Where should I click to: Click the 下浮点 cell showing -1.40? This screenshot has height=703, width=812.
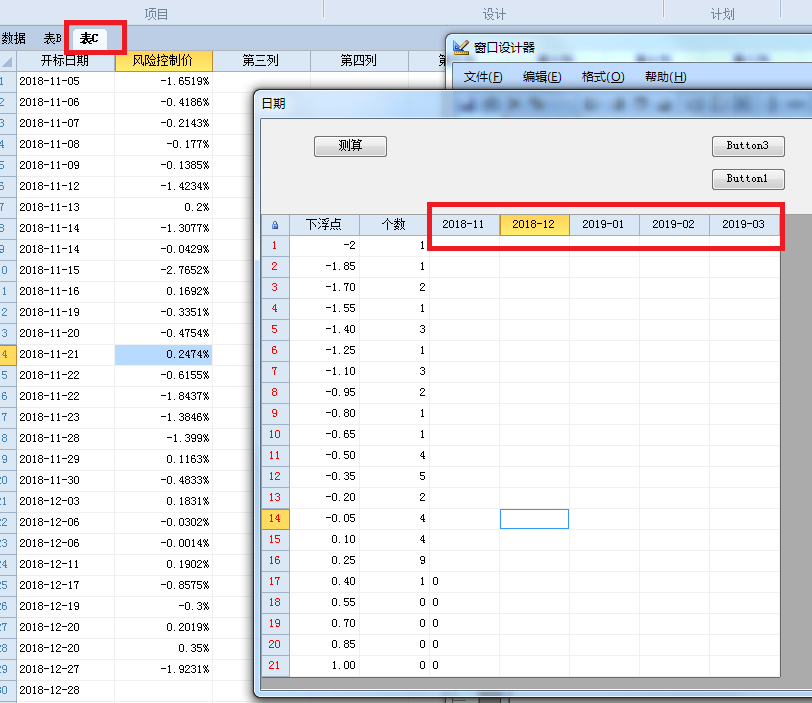pyautogui.click(x=324, y=330)
